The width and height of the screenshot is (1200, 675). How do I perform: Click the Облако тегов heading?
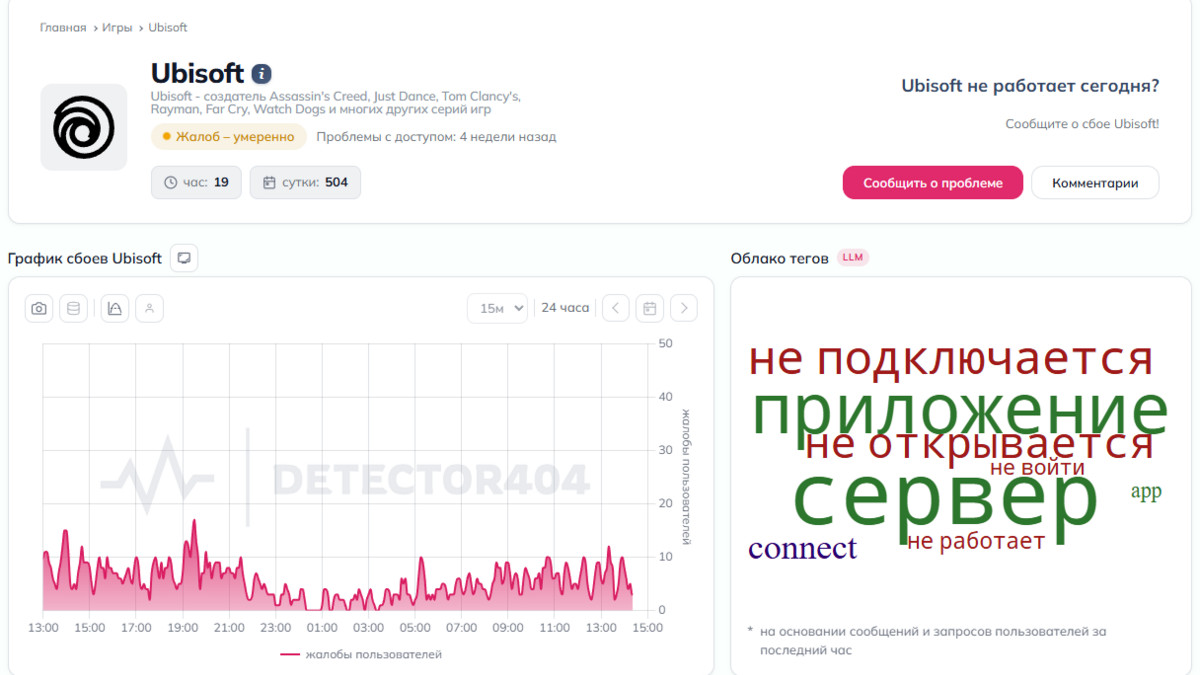[x=779, y=258]
